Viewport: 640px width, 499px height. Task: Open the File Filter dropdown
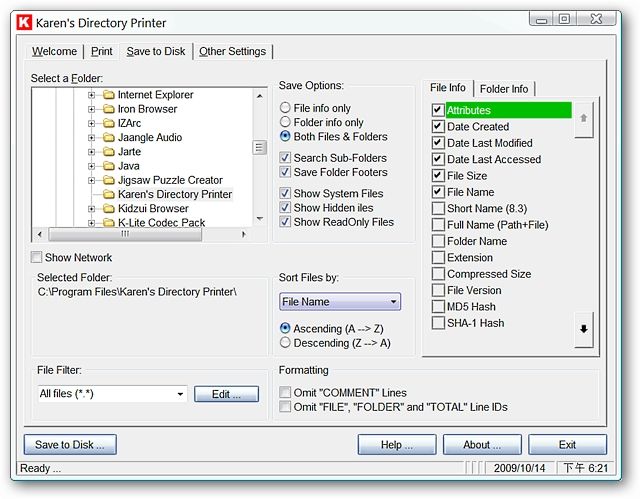(x=112, y=394)
